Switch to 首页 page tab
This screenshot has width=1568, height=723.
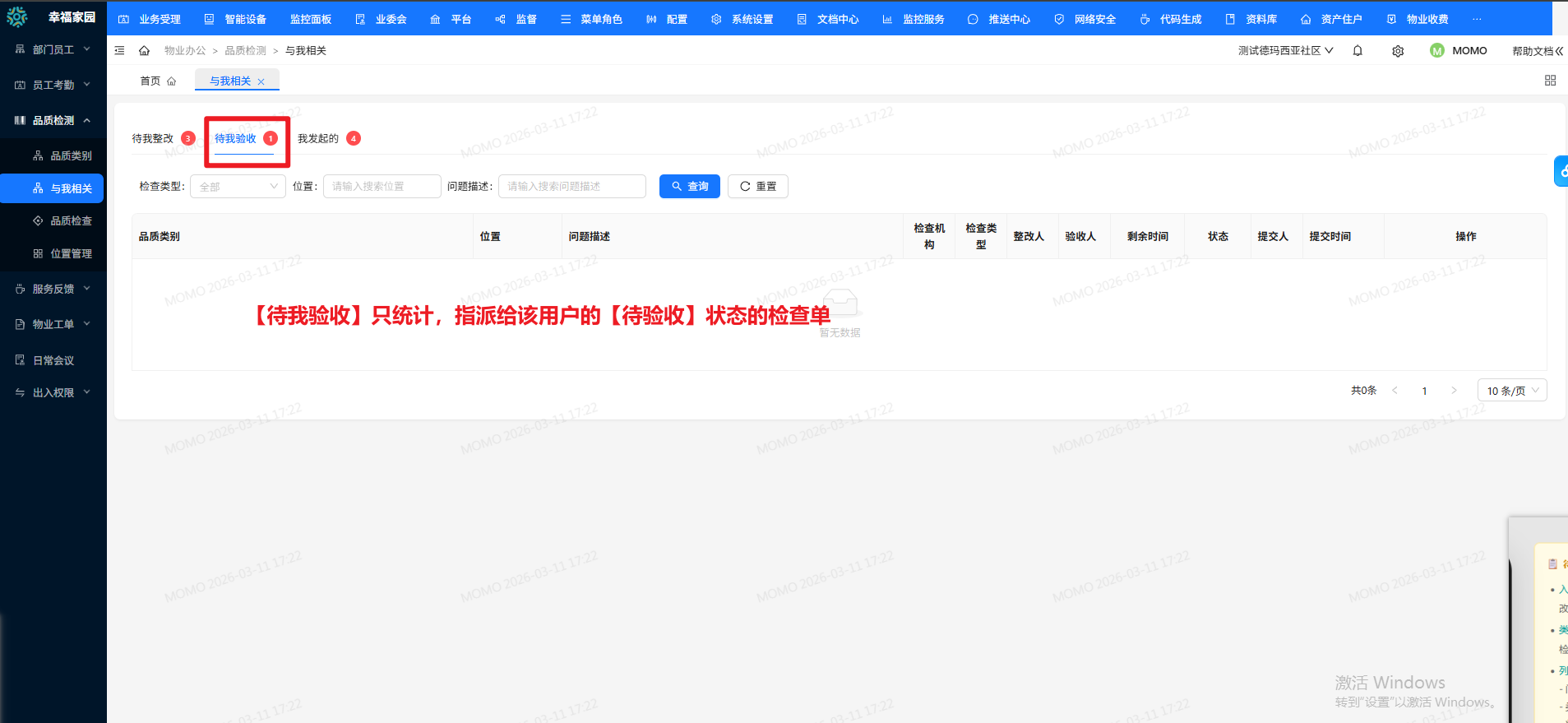pyautogui.click(x=158, y=81)
